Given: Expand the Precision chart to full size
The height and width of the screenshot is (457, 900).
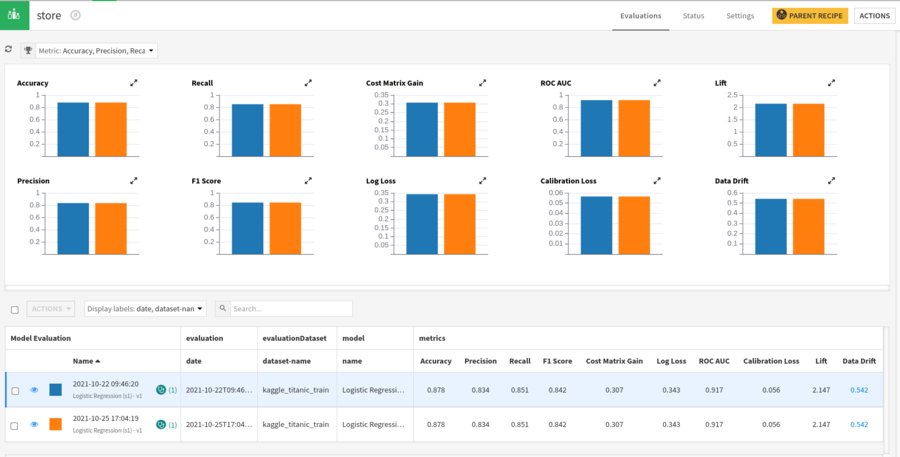Looking at the screenshot, I should (x=134, y=180).
